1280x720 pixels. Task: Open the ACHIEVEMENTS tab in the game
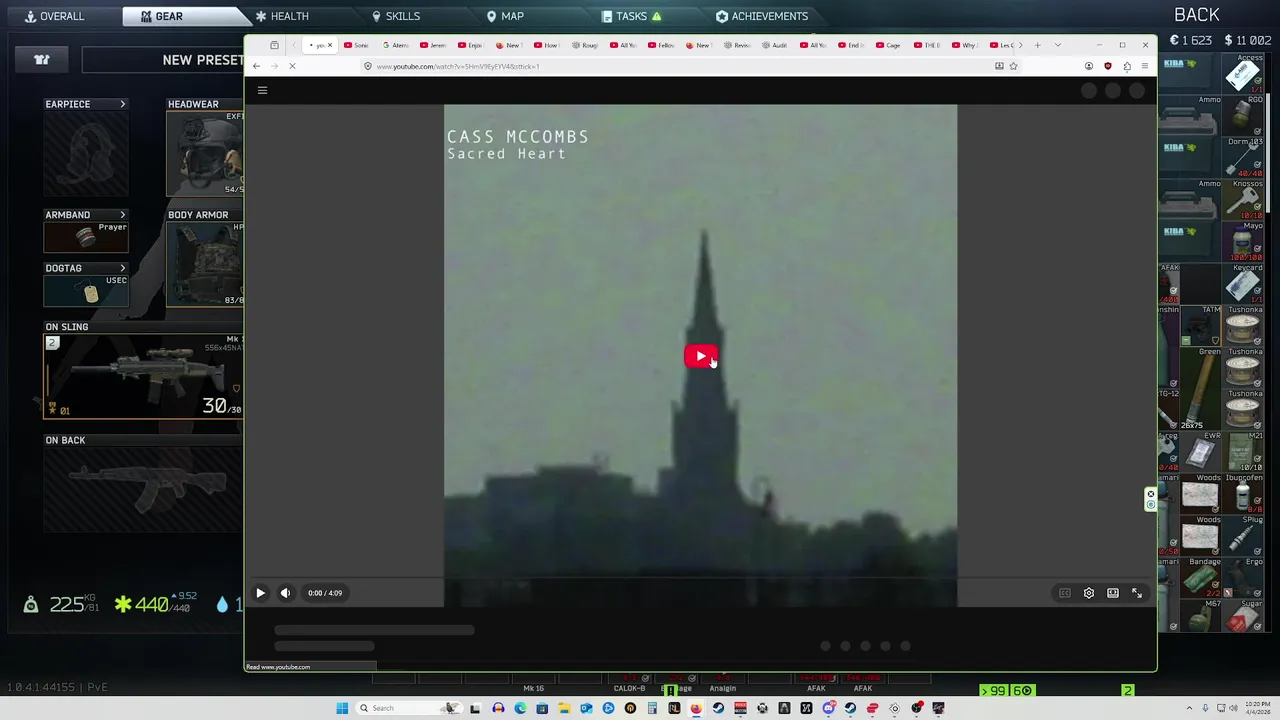point(762,16)
